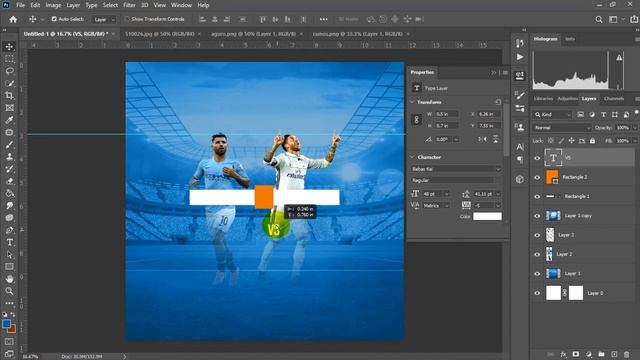Toggle Show Transform Controls checkbox

pyautogui.click(x=127, y=19)
